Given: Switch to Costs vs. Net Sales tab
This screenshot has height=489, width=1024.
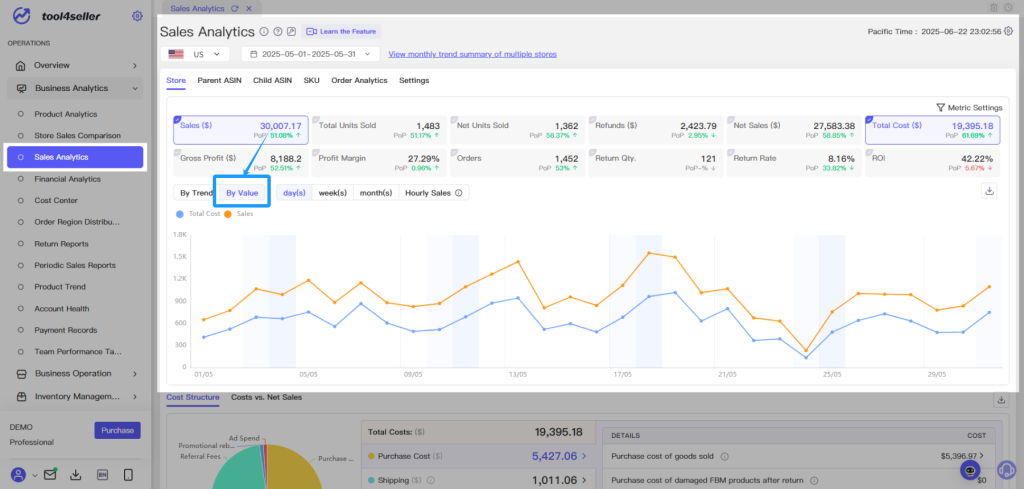Looking at the screenshot, I should click(266, 397).
